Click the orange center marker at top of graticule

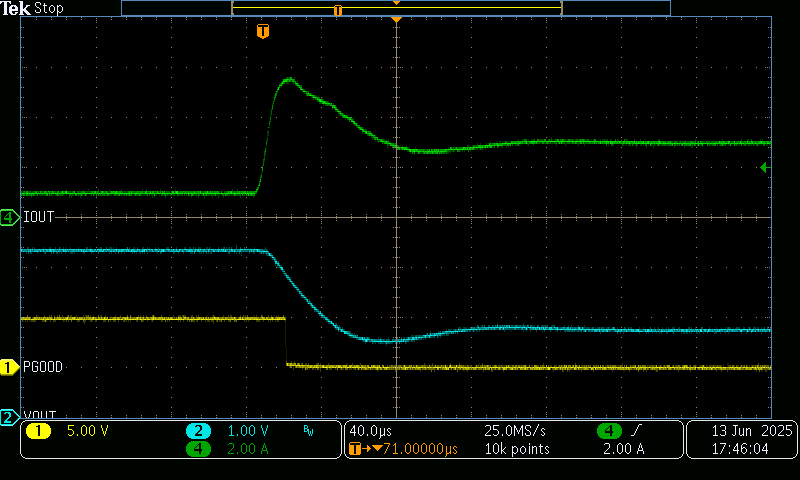396,19
